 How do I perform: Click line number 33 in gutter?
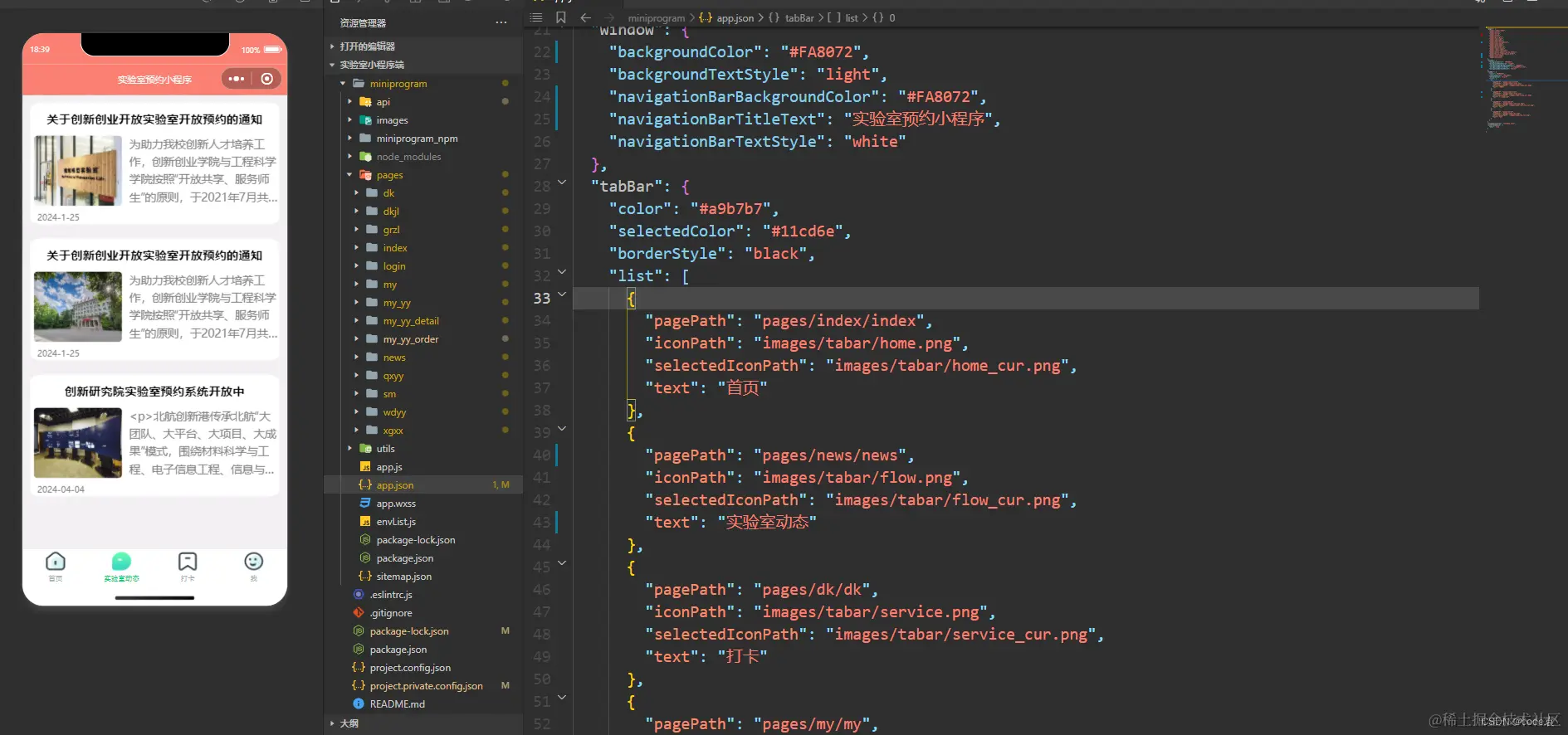(x=542, y=299)
